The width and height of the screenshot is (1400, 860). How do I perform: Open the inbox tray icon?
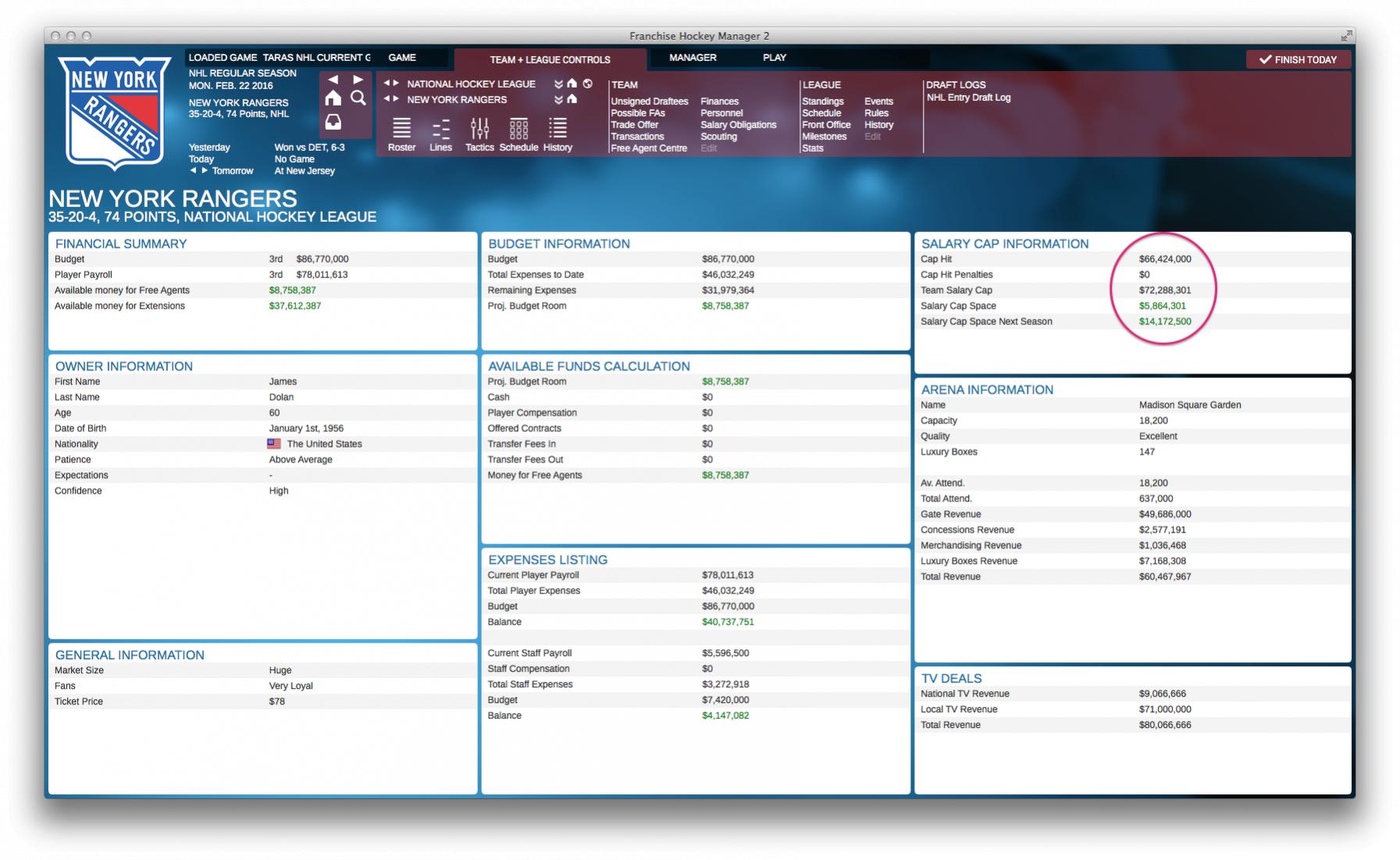click(x=333, y=123)
